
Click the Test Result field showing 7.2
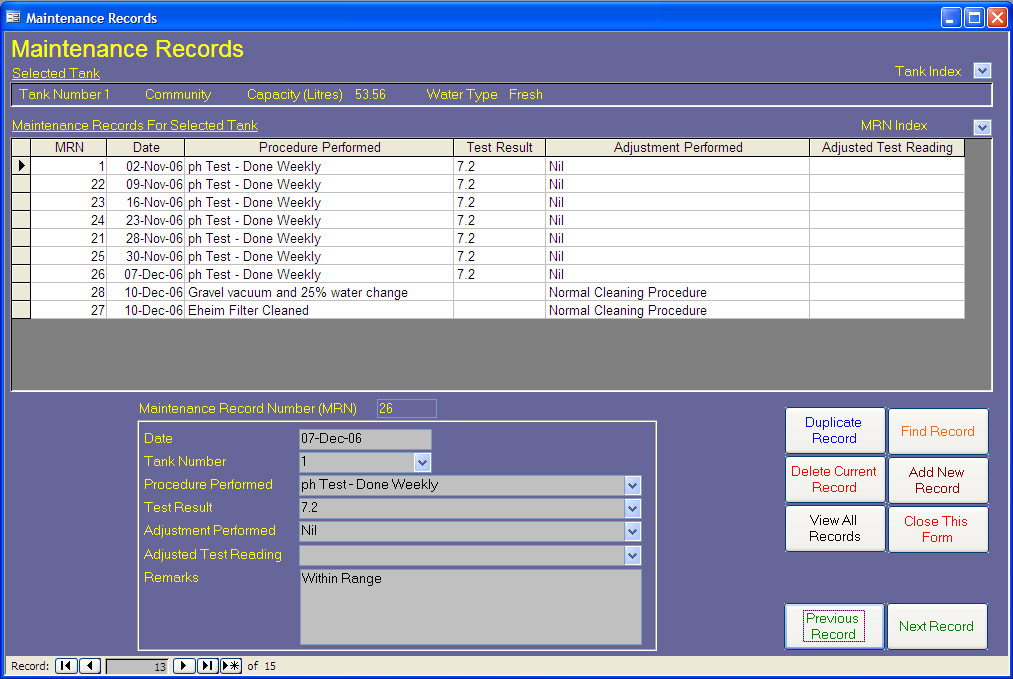click(x=462, y=508)
